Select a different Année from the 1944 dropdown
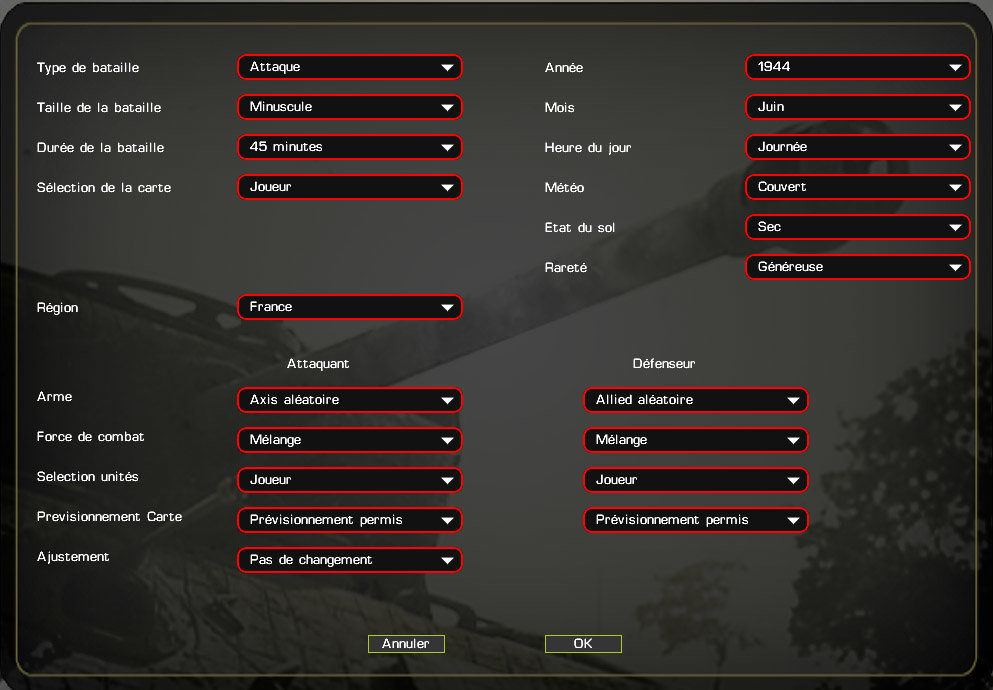The height and width of the screenshot is (690, 993). [x=857, y=67]
